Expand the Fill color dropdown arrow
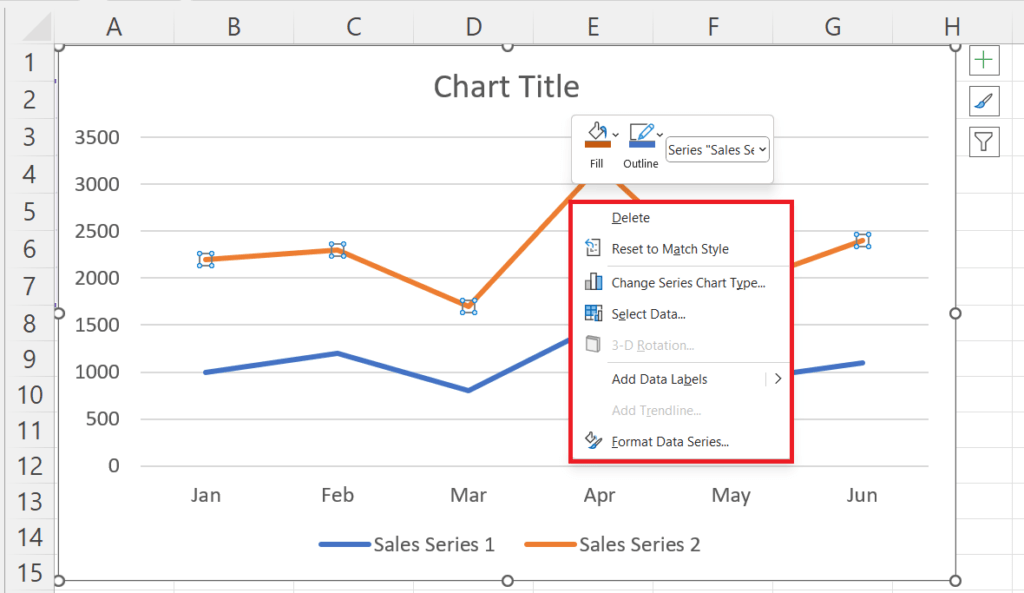 pos(615,133)
